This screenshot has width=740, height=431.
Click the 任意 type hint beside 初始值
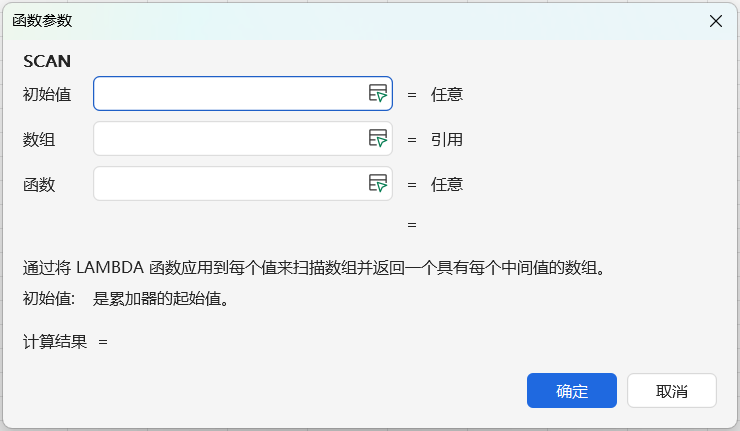(x=447, y=95)
